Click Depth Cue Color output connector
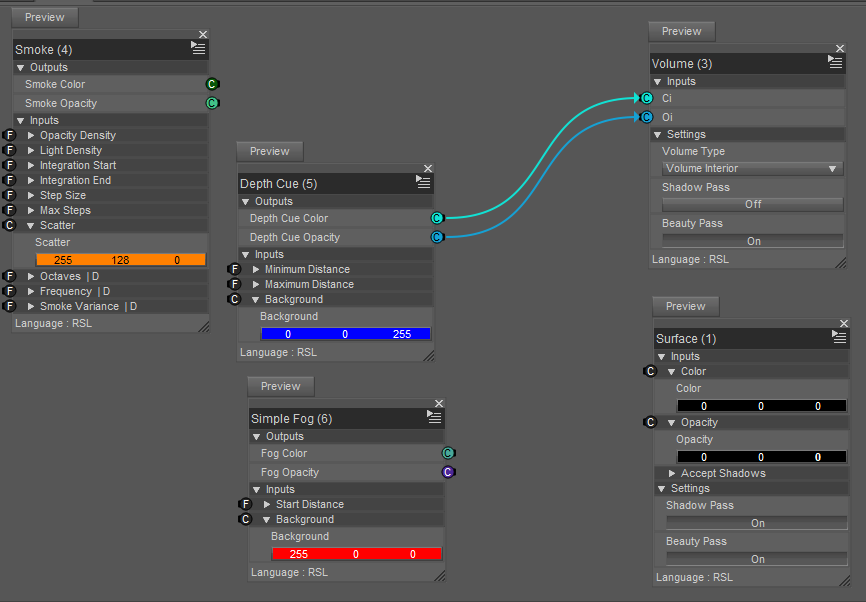Viewport: 866px width, 602px height. point(437,218)
